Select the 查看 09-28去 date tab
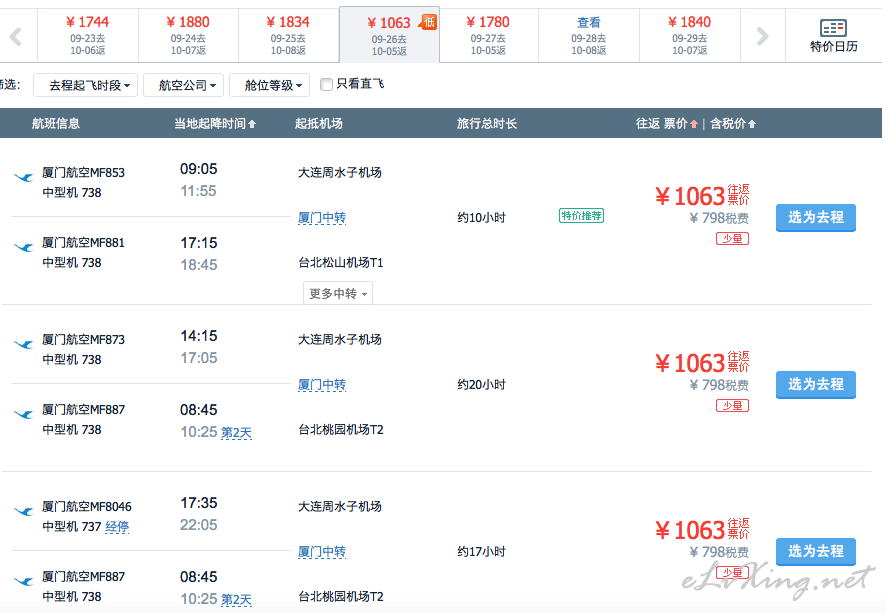 click(x=589, y=36)
